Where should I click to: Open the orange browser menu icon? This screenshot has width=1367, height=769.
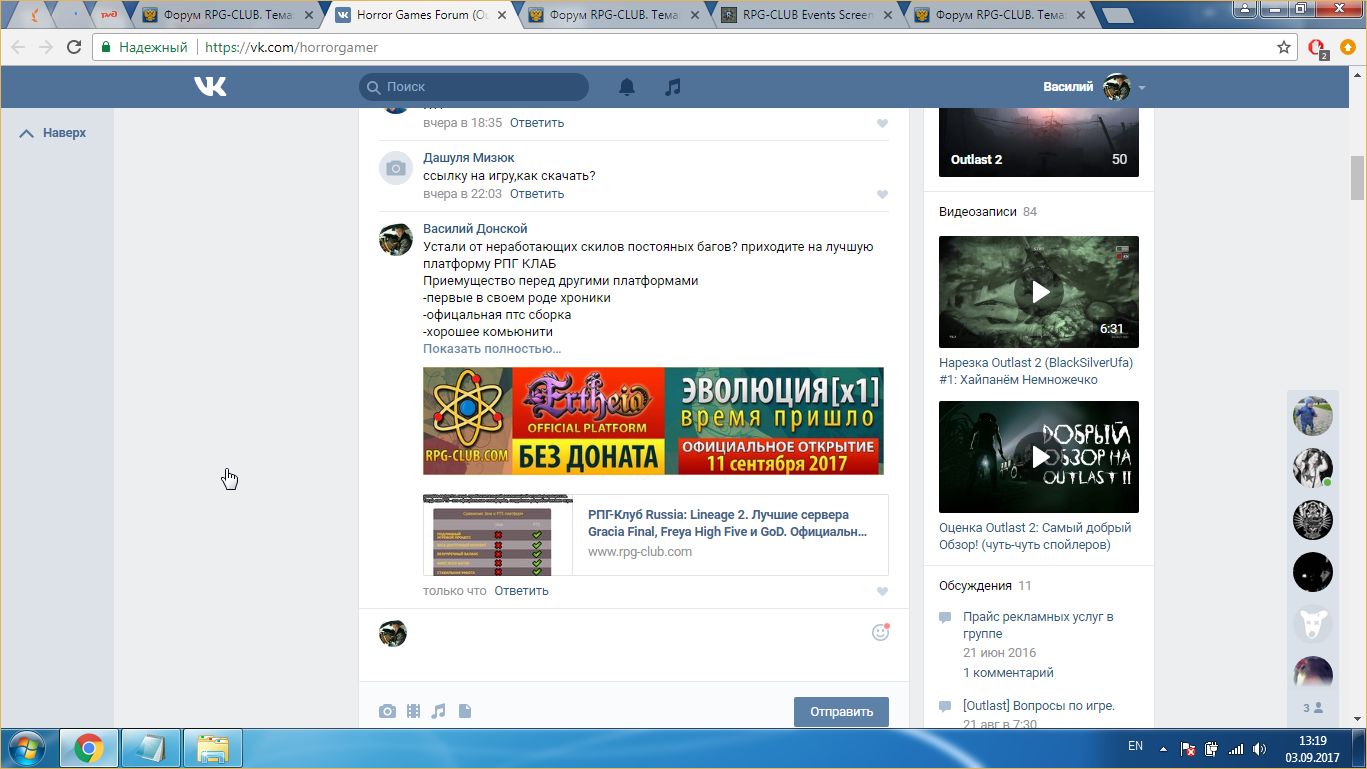click(x=1348, y=47)
